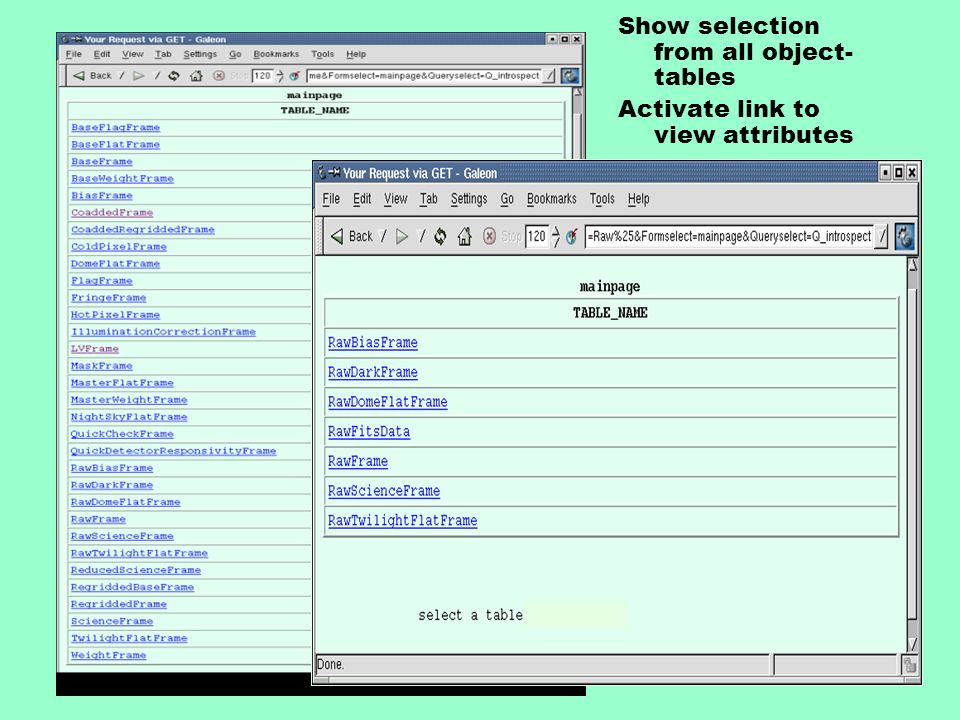Viewport: 960px width, 720px height.
Task: Open RawDarkFrame link in front window
Action: coord(373,372)
